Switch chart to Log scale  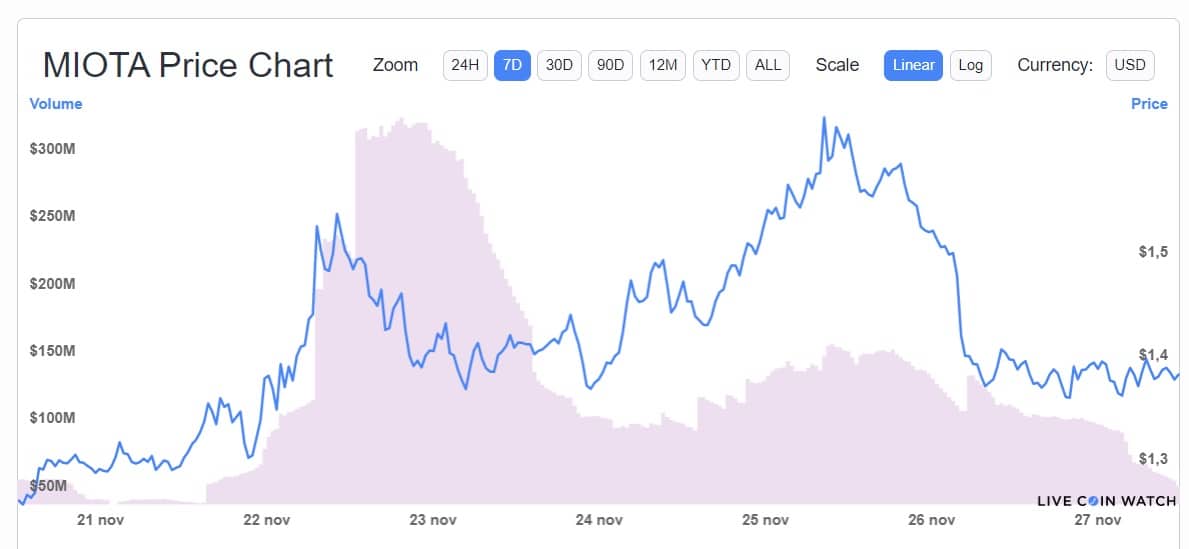click(x=970, y=65)
